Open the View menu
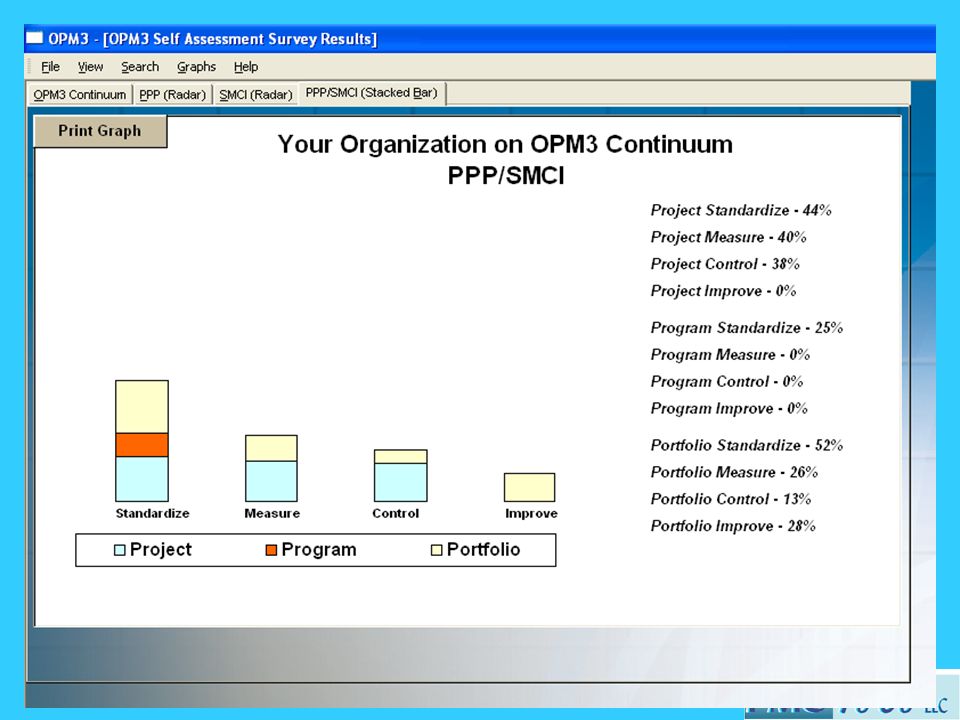960x720 pixels. click(x=90, y=67)
